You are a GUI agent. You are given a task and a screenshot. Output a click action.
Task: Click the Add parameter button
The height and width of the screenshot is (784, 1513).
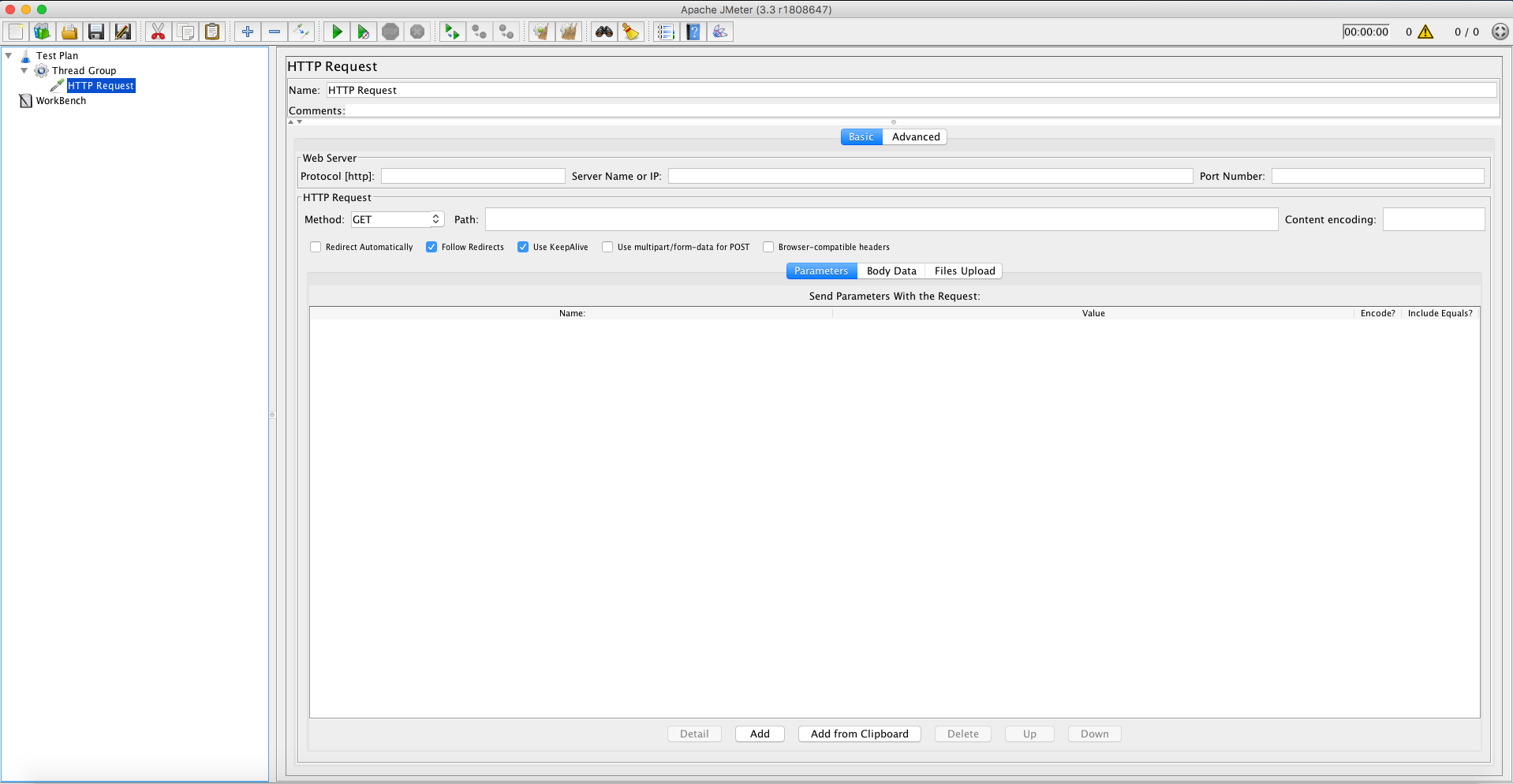point(760,734)
